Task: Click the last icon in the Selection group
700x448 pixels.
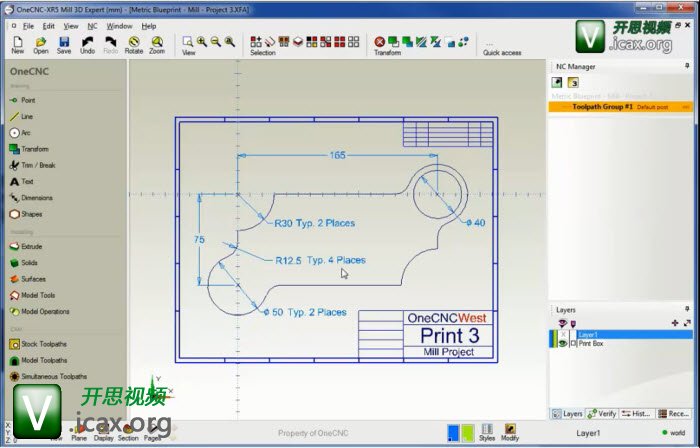Action: [354, 42]
